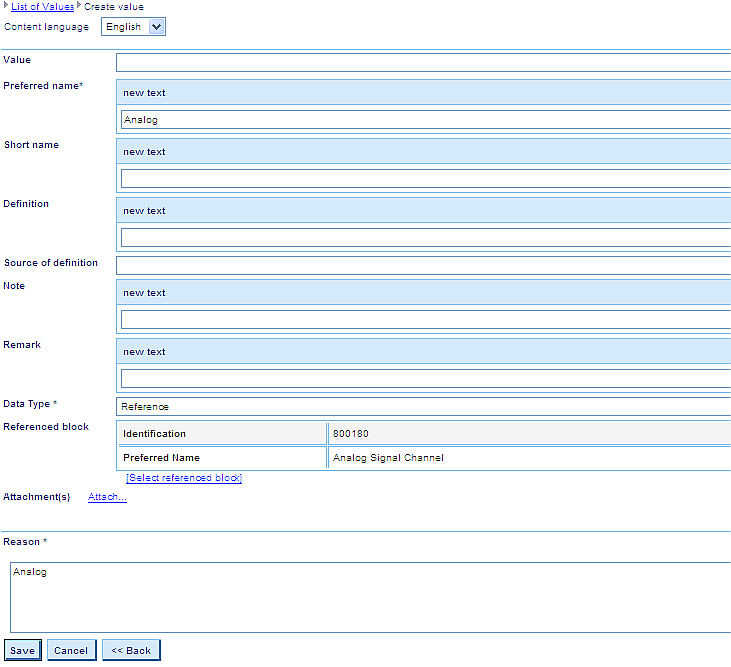Click the Remark text input
Viewport: 731px width, 667px height.
(x=426, y=379)
